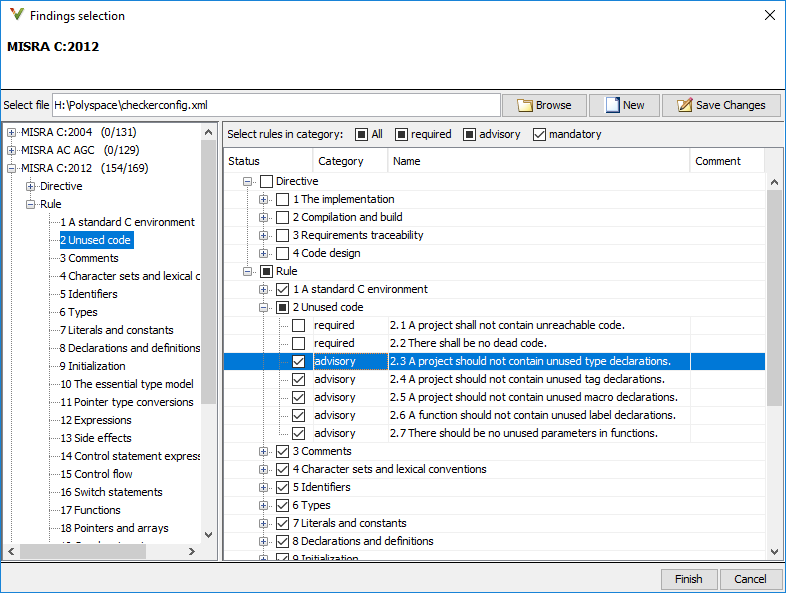The width and height of the screenshot is (786, 593).
Task: Expand MISRA C:2004 tree node
Action: point(12,133)
